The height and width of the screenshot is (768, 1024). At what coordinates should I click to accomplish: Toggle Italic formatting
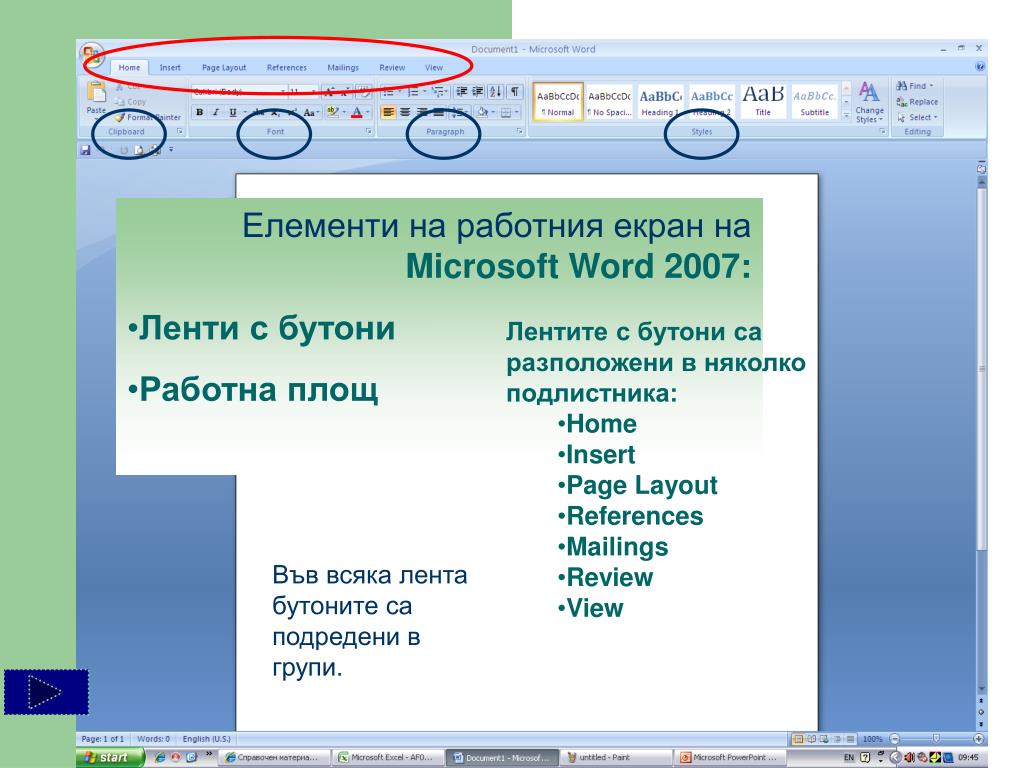pos(216,112)
